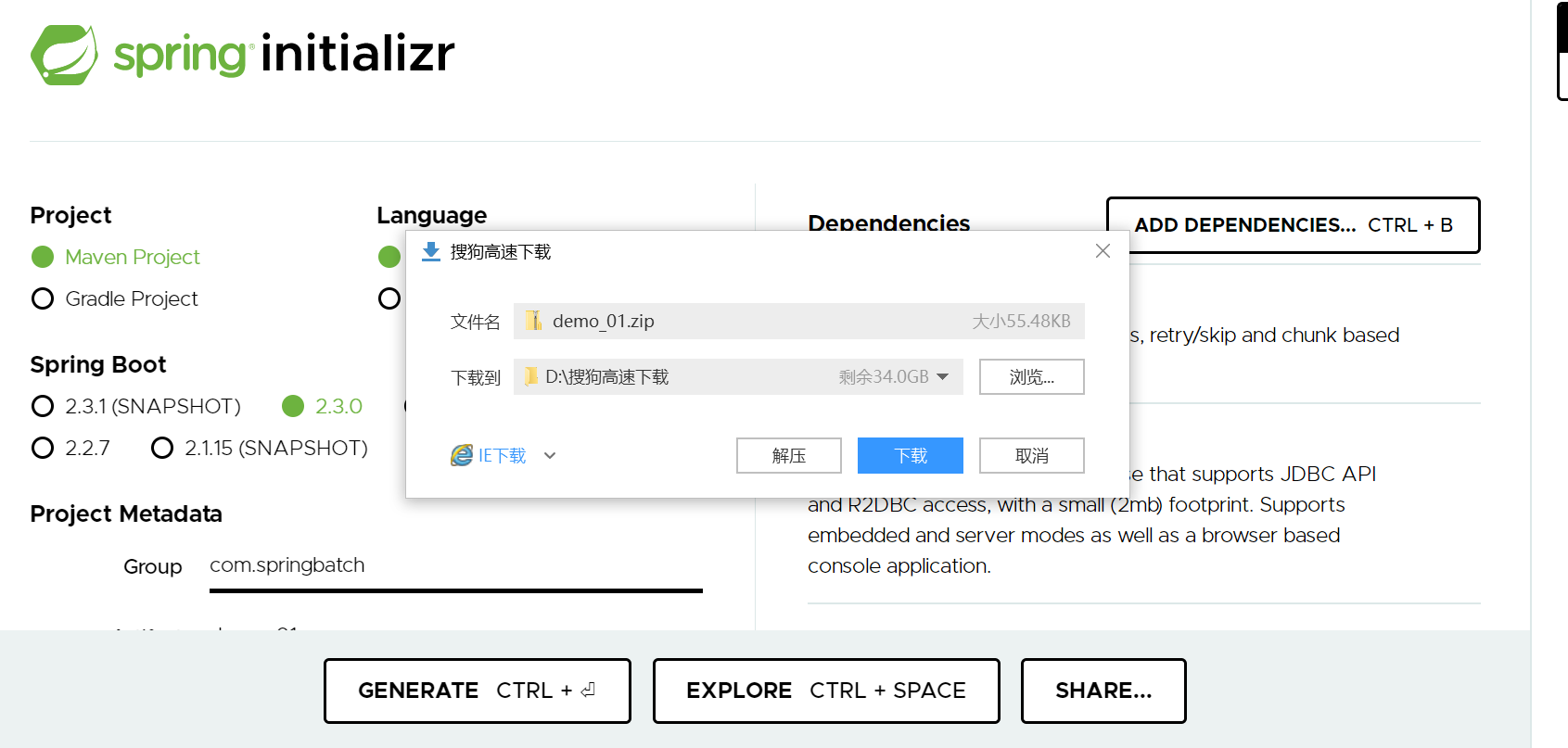Close the 搜狗高速下载 dialog
This screenshot has width=1568, height=748.
[1103, 251]
